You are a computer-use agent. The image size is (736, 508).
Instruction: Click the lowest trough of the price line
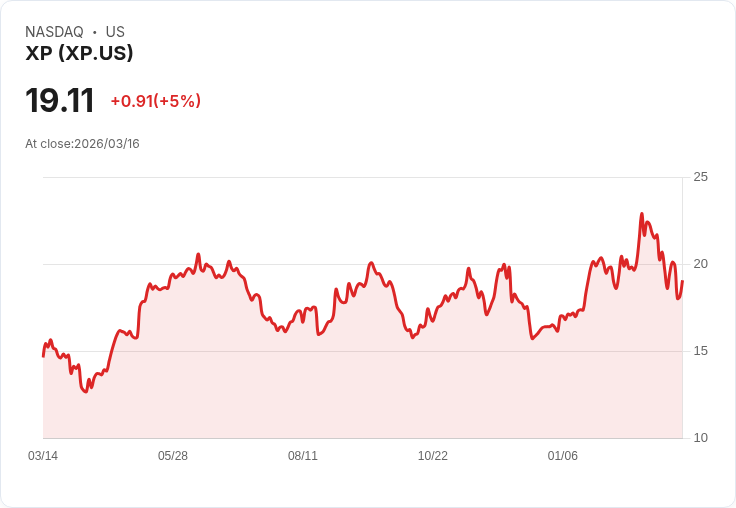tap(85, 392)
